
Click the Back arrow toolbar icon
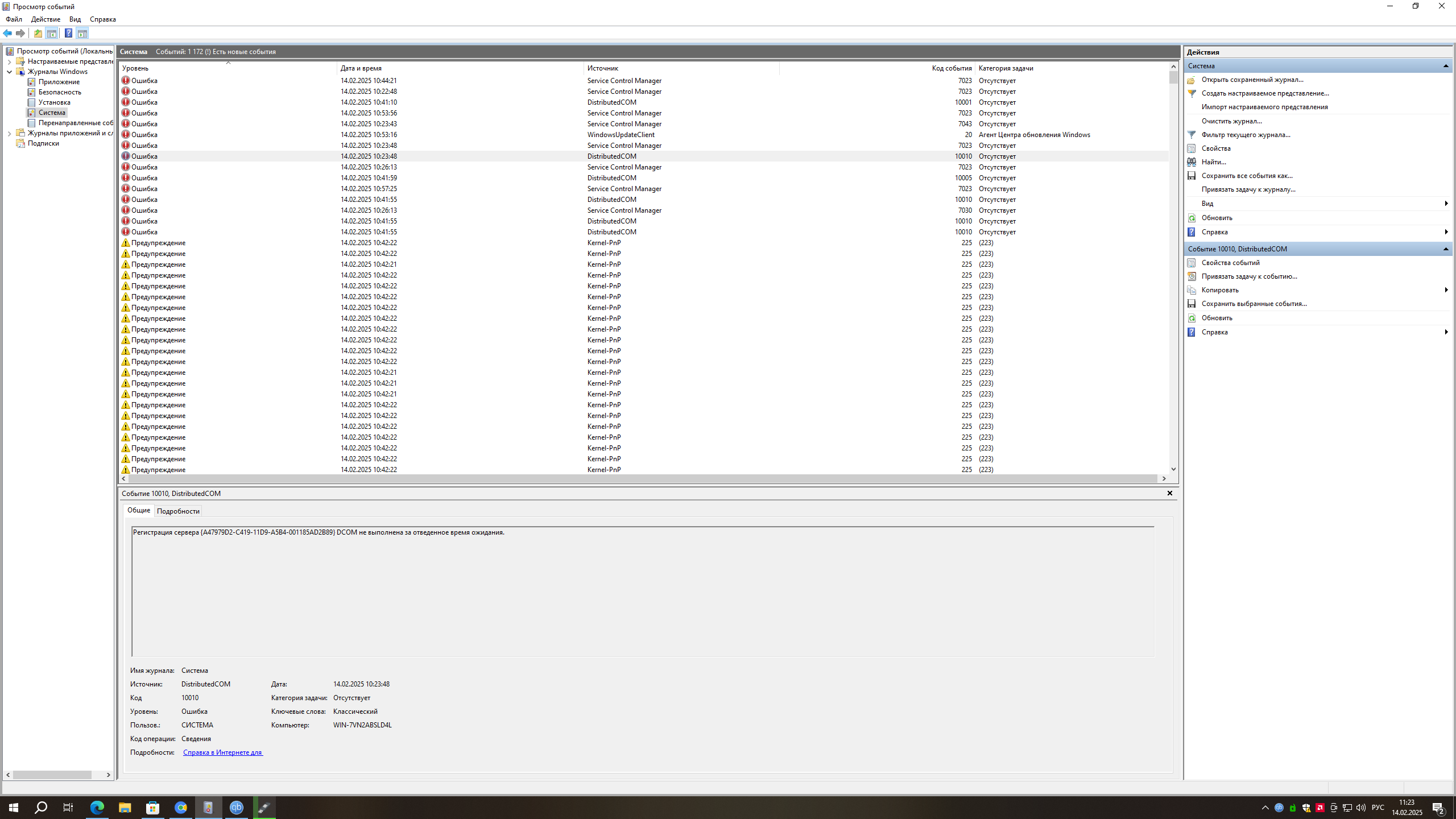click(x=7, y=33)
